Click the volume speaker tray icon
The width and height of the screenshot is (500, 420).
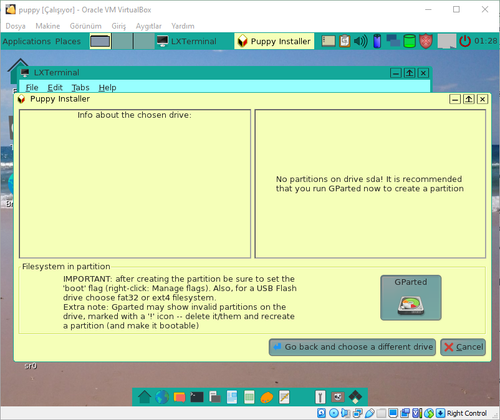361,41
